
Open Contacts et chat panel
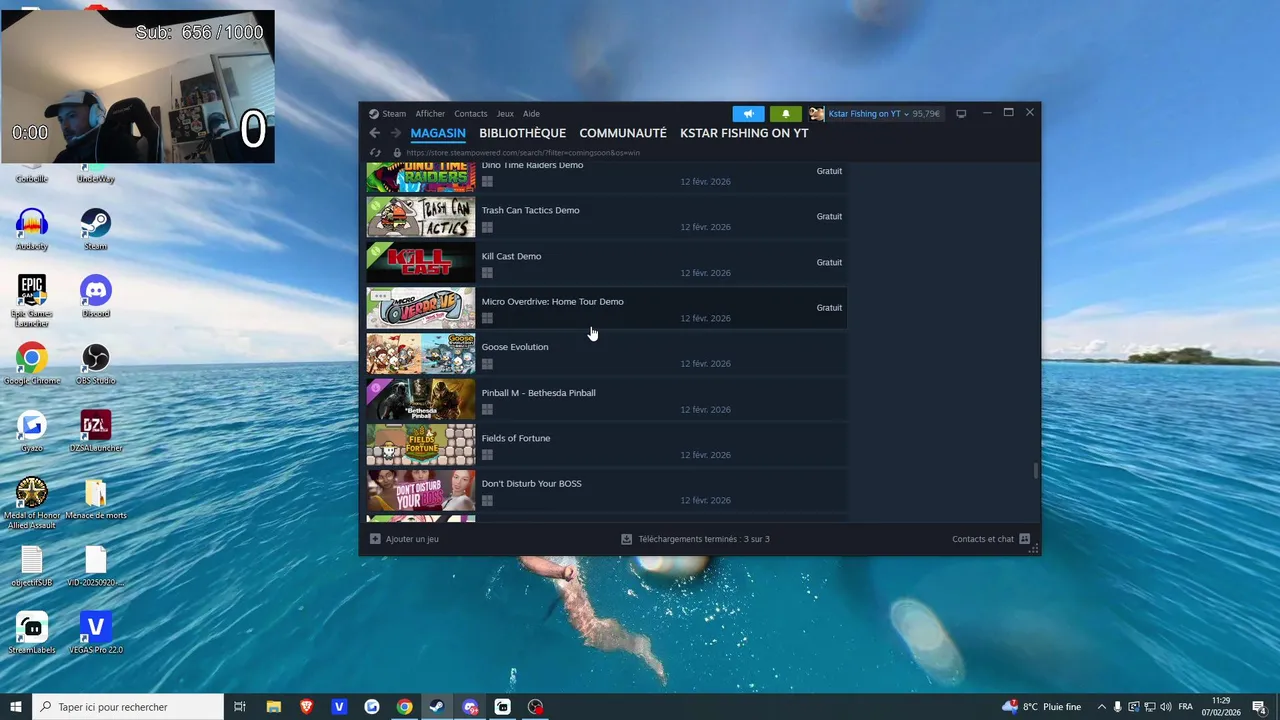tap(991, 539)
